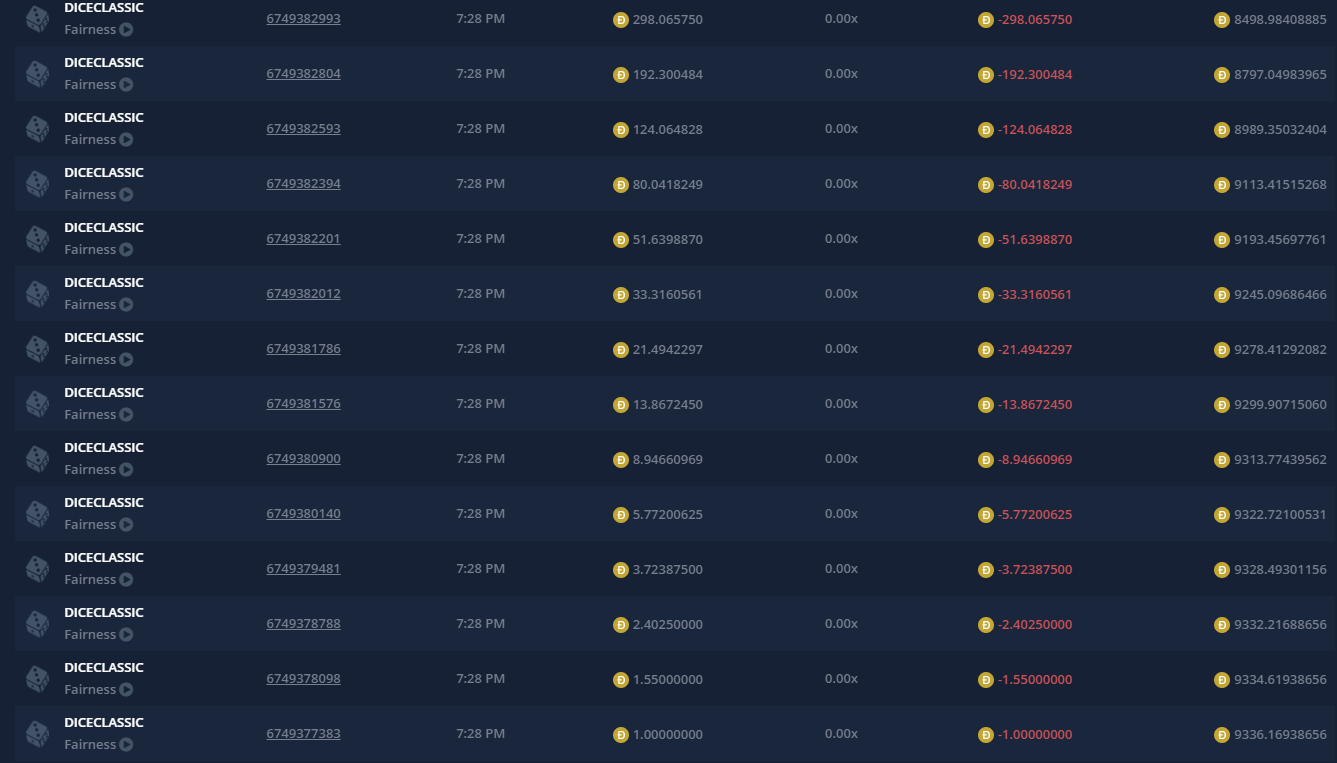Open bet ID link 6749382201
The height and width of the screenshot is (763, 1337).
(x=303, y=239)
